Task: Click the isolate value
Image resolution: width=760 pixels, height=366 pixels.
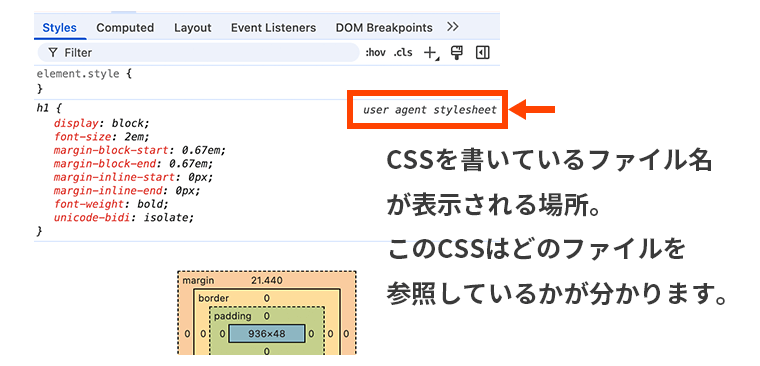Action: point(166,218)
